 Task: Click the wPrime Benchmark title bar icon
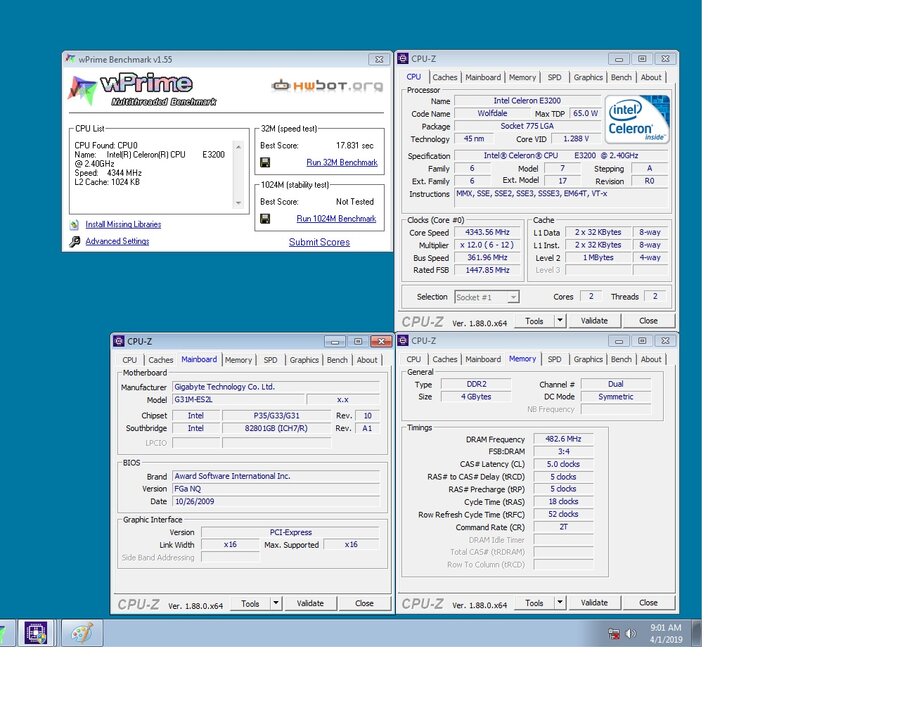point(71,59)
